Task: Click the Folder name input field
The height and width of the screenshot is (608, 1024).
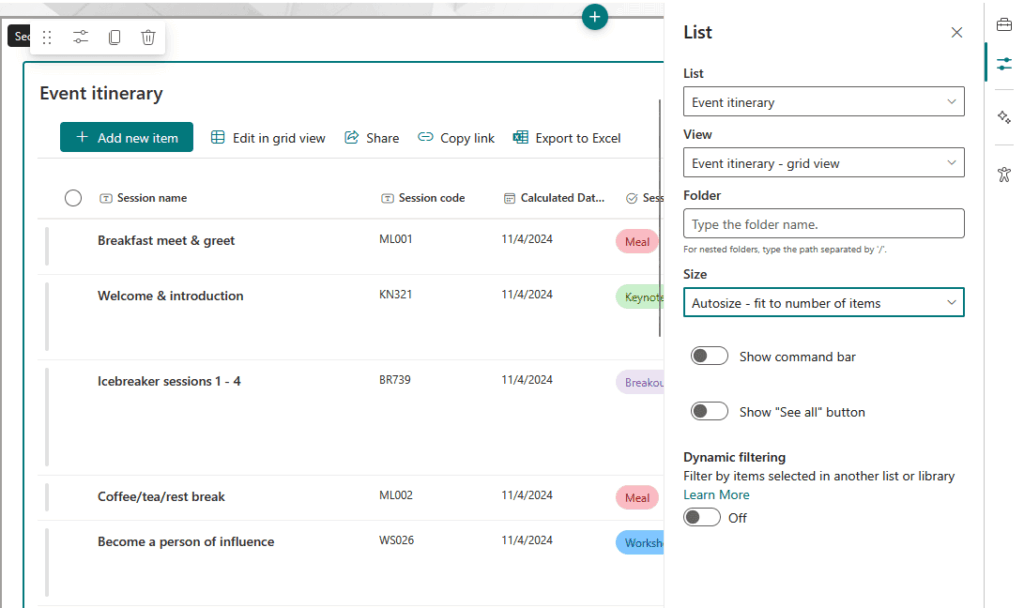Action: tap(824, 223)
